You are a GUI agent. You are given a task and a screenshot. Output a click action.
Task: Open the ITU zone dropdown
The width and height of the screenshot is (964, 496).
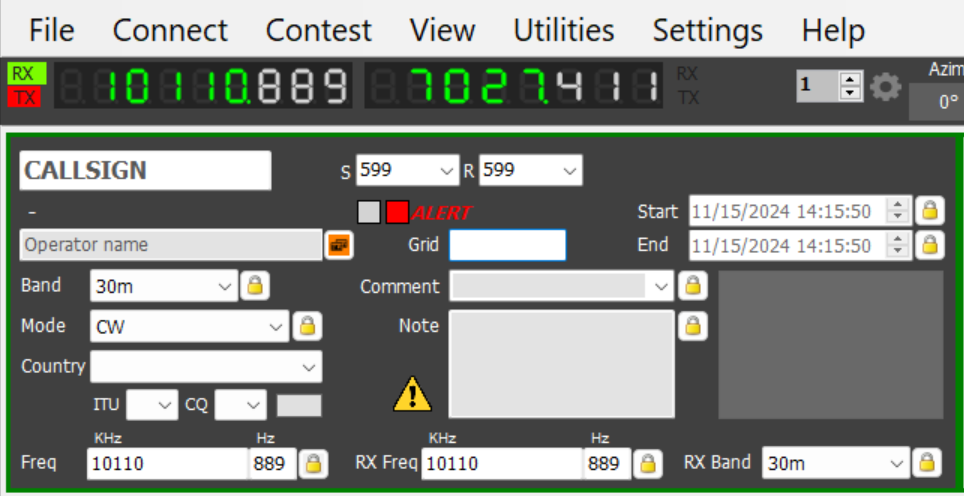coord(152,405)
